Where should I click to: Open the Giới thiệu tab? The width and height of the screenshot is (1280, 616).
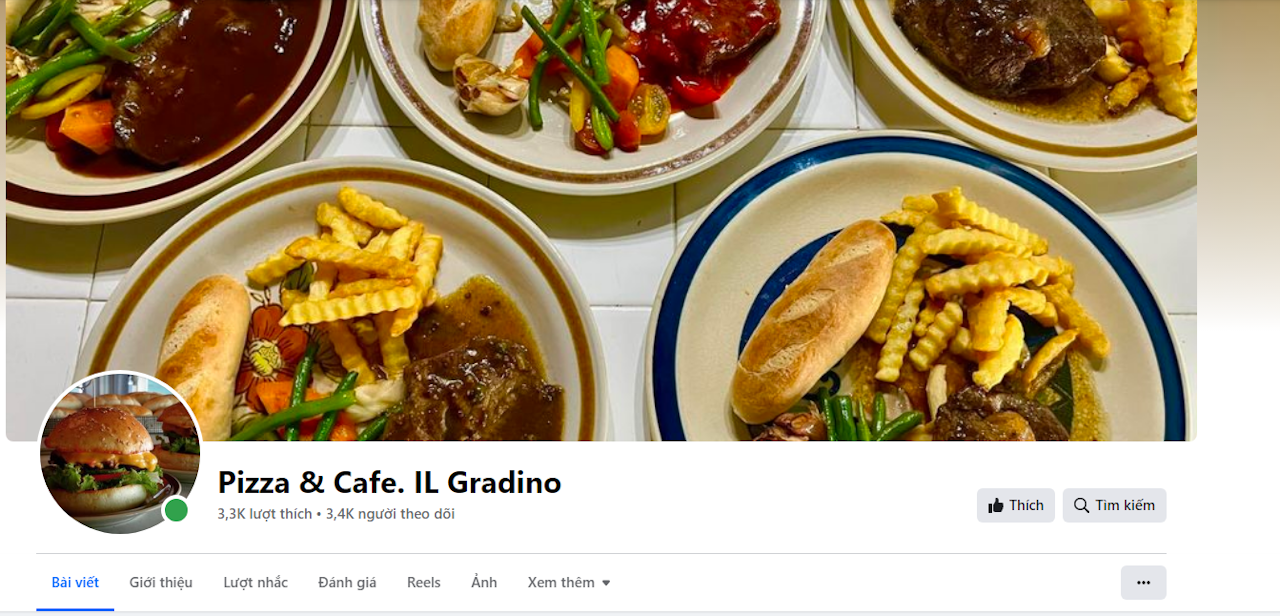click(x=161, y=583)
